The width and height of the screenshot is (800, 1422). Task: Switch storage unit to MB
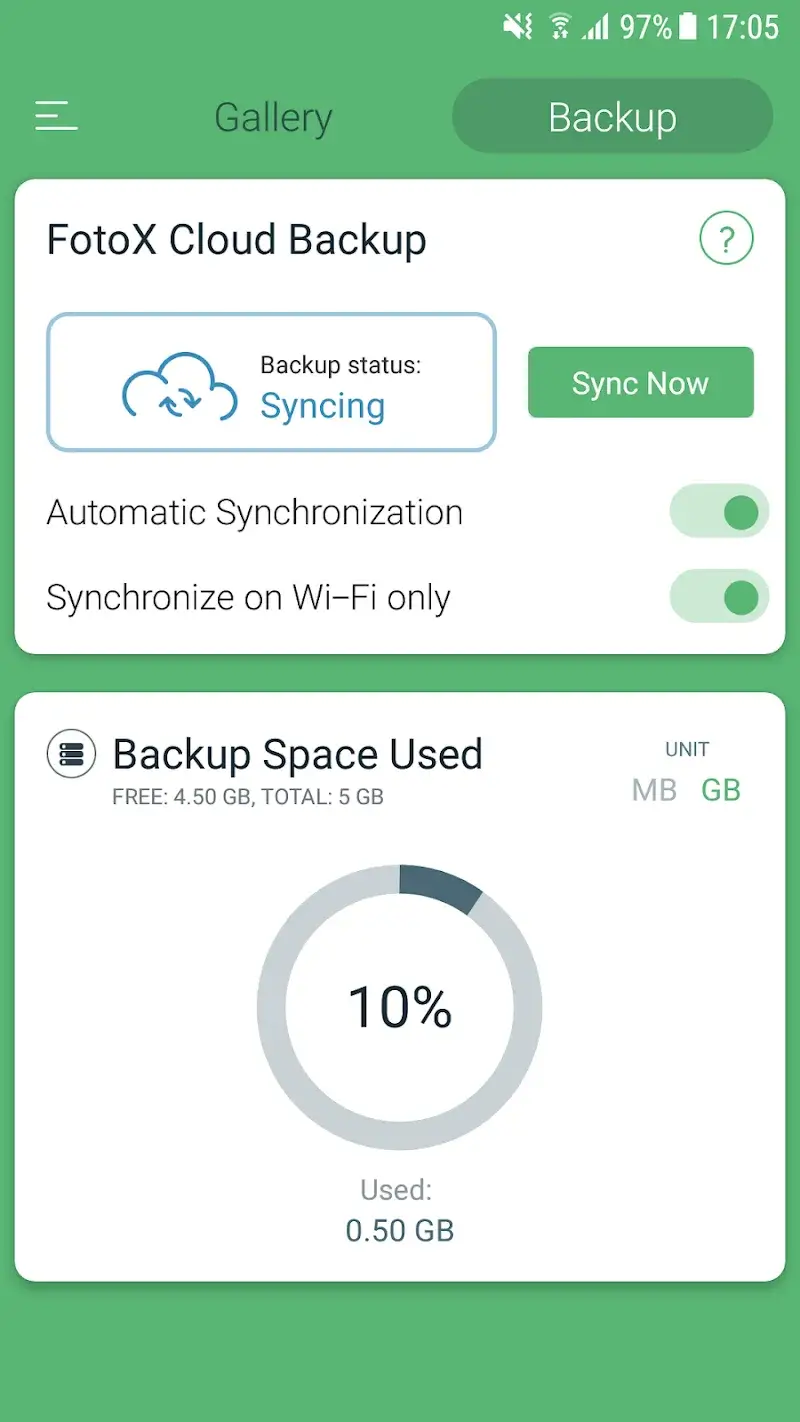coord(653,790)
